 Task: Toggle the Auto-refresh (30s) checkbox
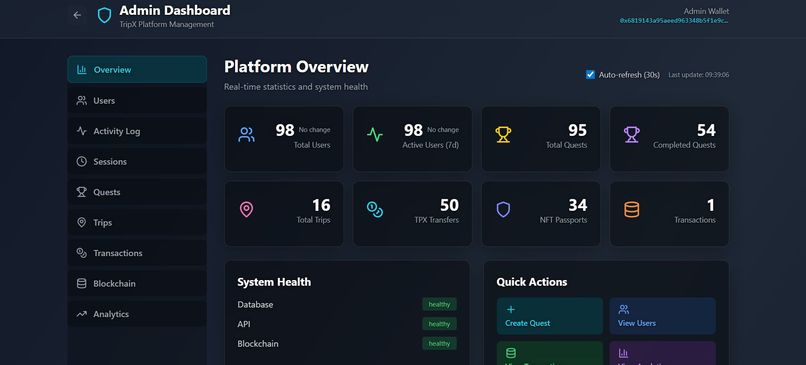tap(590, 75)
